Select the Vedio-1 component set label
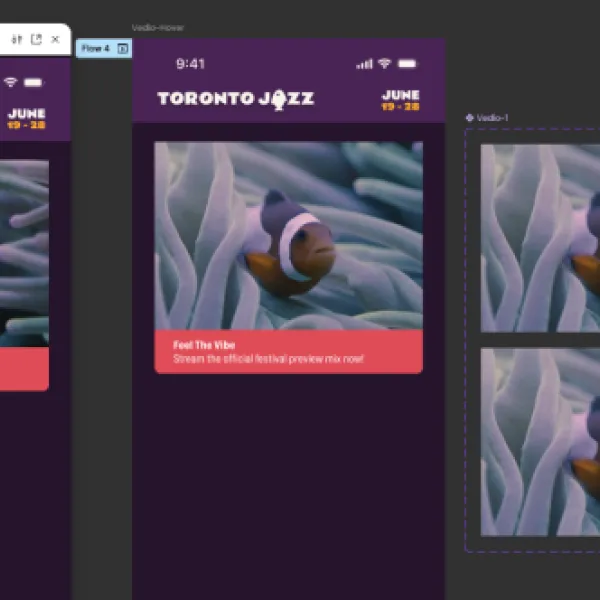 (x=492, y=118)
